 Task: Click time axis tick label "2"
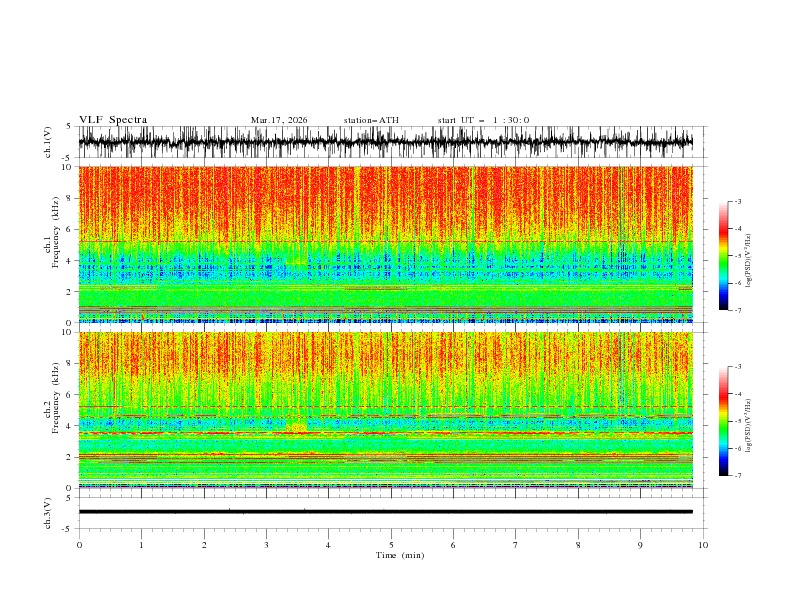(204, 545)
